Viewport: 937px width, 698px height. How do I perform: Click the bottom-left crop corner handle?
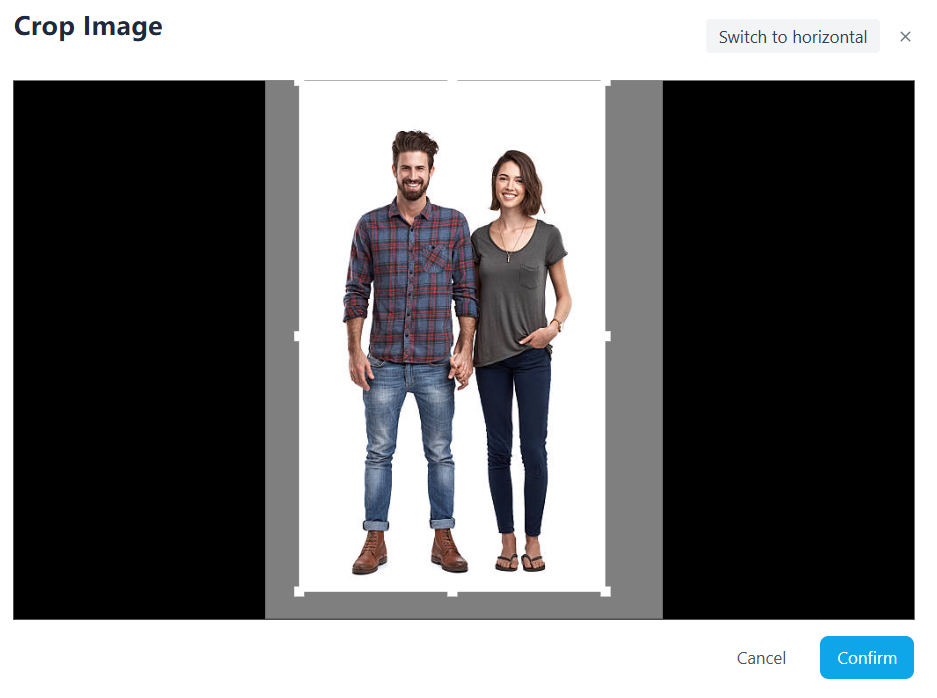click(x=299, y=592)
